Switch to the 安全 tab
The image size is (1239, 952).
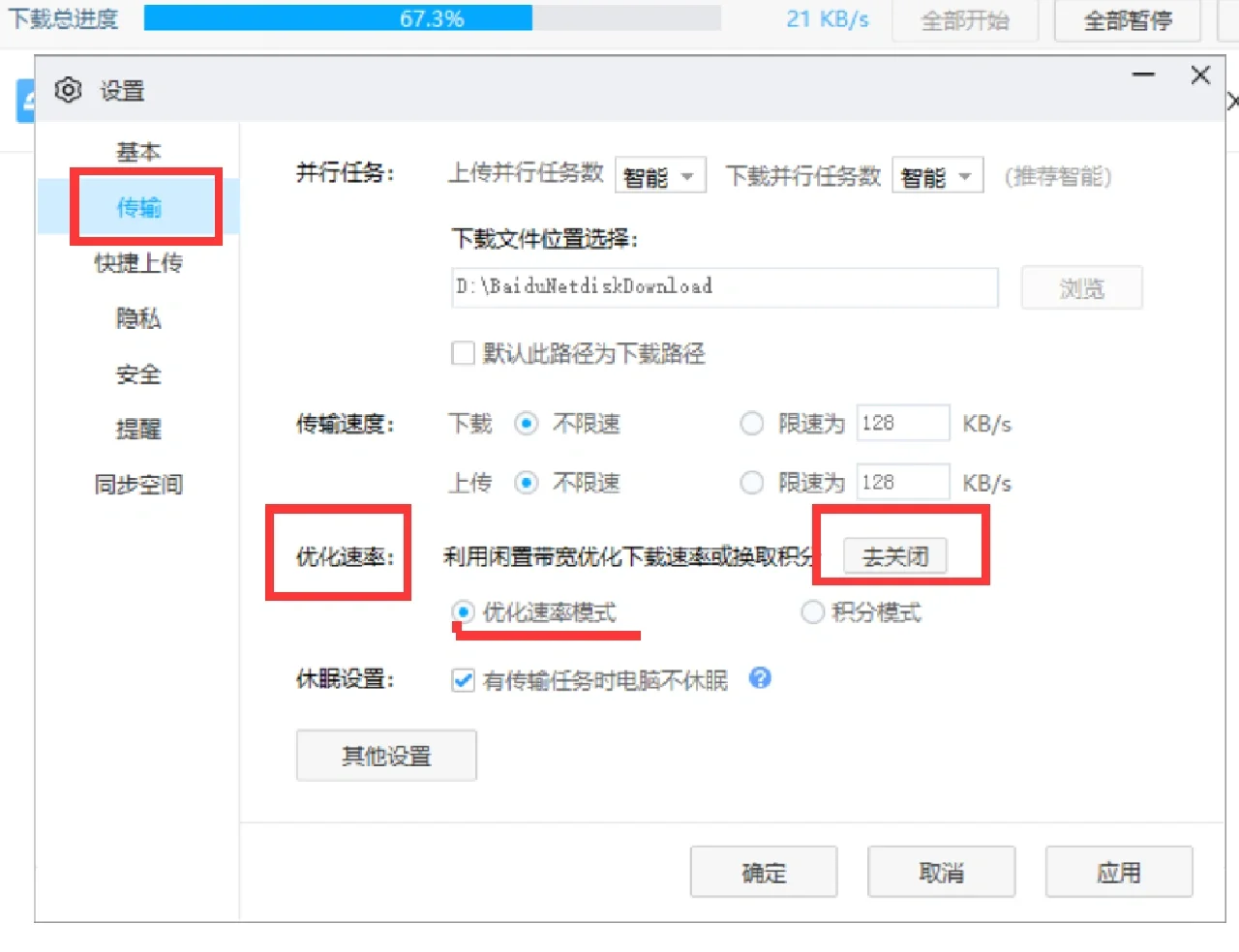[138, 374]
